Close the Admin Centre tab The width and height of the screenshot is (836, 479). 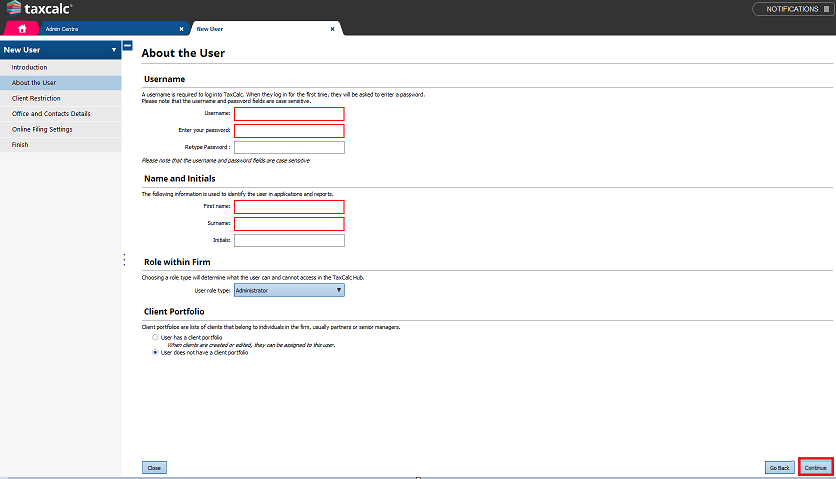(181, 29)
